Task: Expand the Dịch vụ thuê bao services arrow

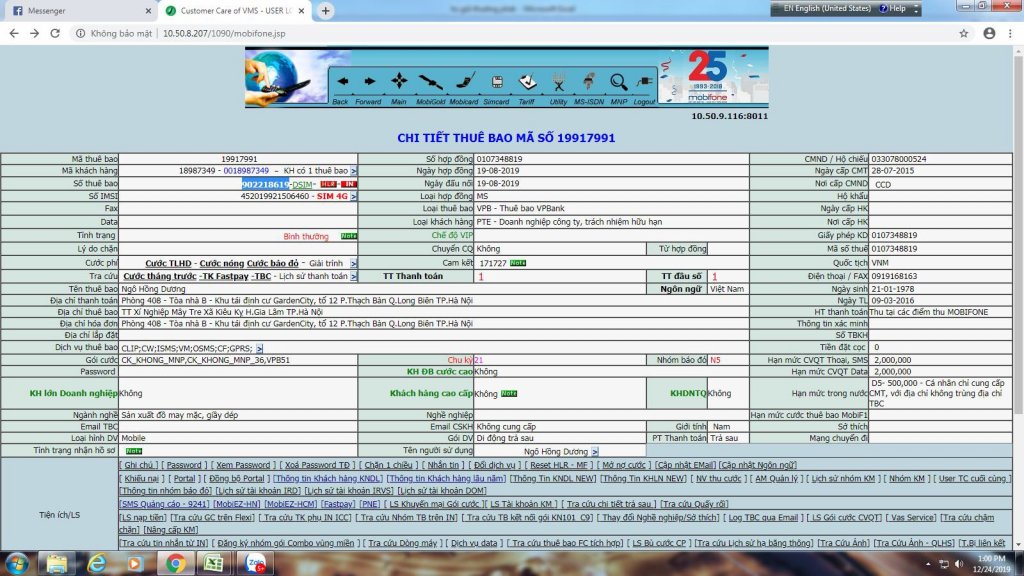Action: 259,349
